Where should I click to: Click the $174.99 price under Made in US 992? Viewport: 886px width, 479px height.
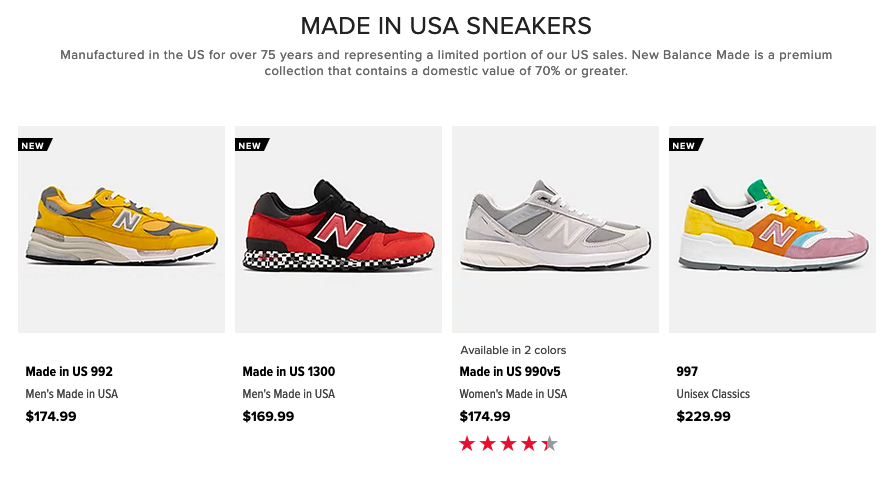click(51, 416)
